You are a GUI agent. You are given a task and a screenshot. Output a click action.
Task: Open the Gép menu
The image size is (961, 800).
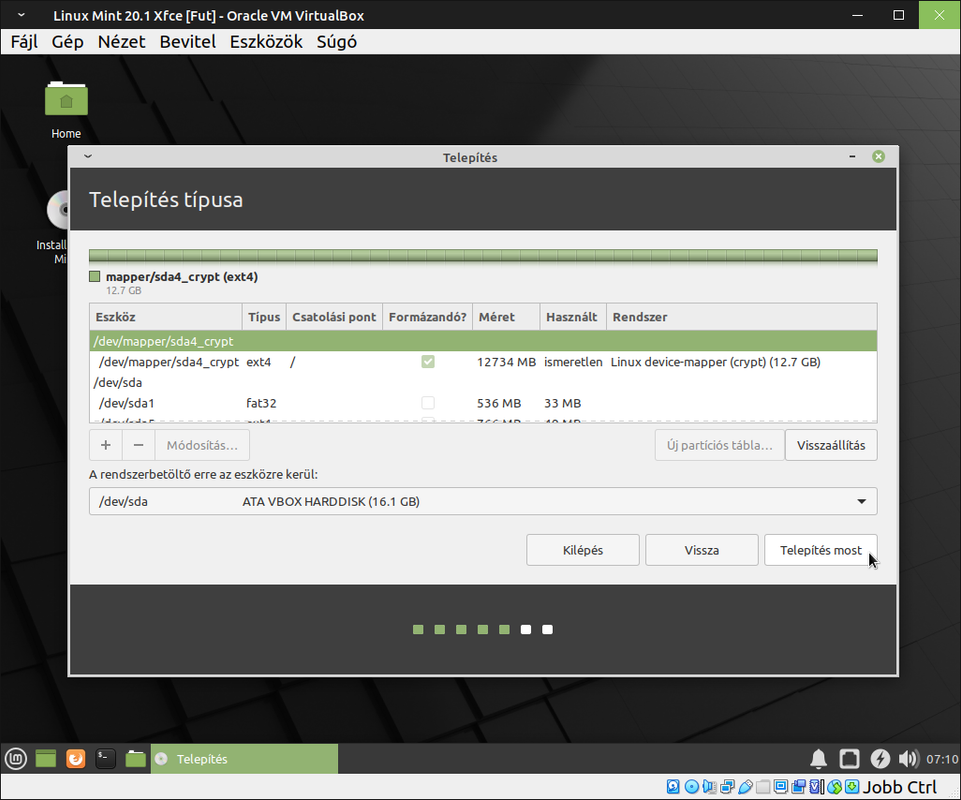point(67,42)
